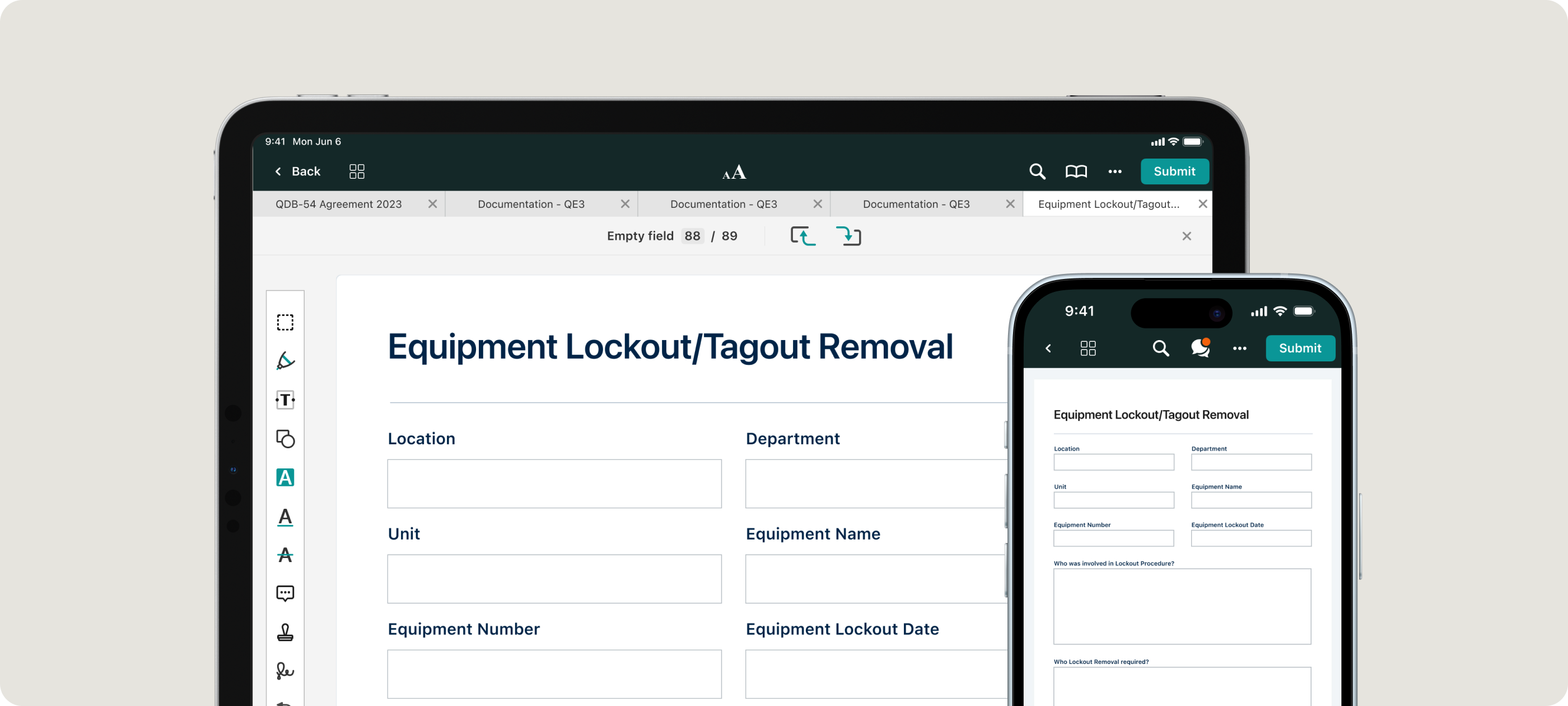Open the tablet more options menu

(x=1114, y=172)
